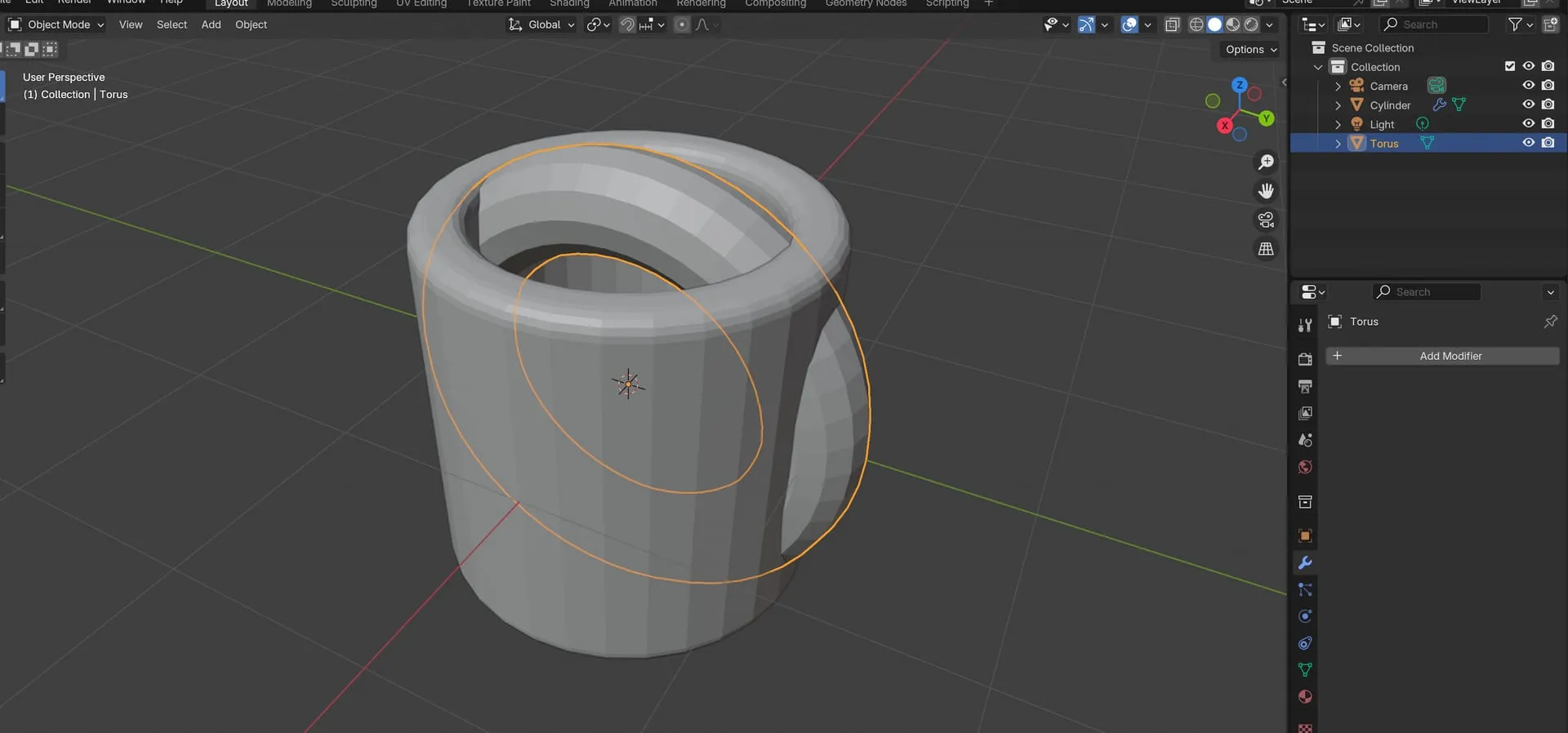
Task: Open the Global transform orientation dropdown
Action: coord(541,25)
